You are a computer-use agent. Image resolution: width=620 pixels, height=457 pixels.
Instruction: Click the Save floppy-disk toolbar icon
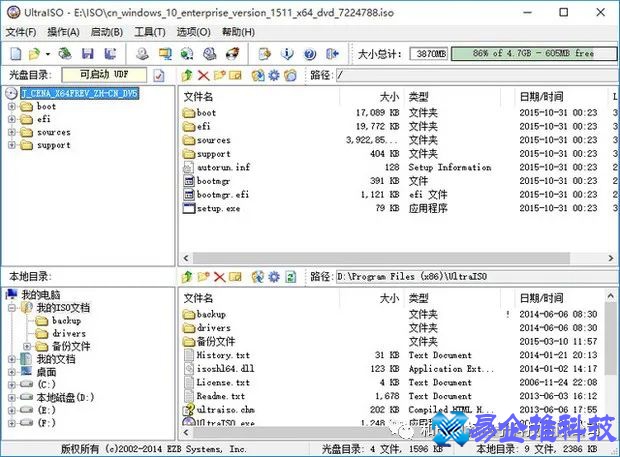[x=88, y=53]
